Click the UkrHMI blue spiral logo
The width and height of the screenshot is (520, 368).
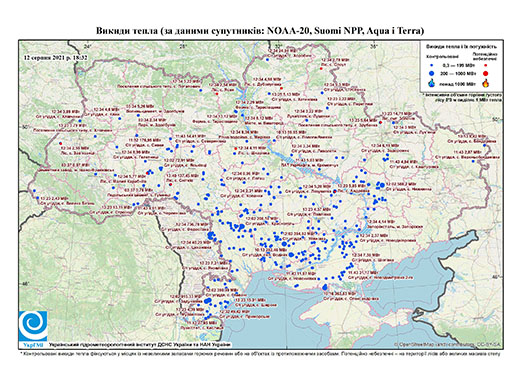pyautogui.click(x=33, y=326)
